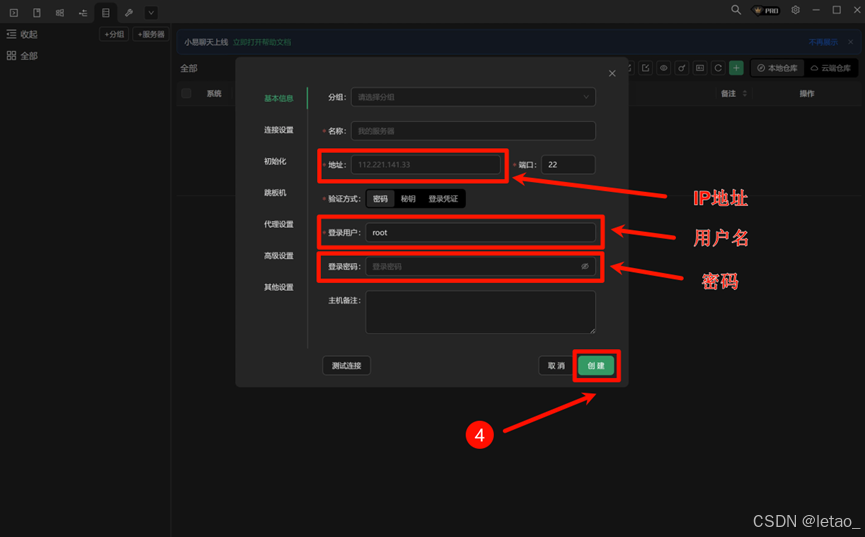
Task: Toggle the select-all checkbox in table header
Action: [x=186, y=93]
